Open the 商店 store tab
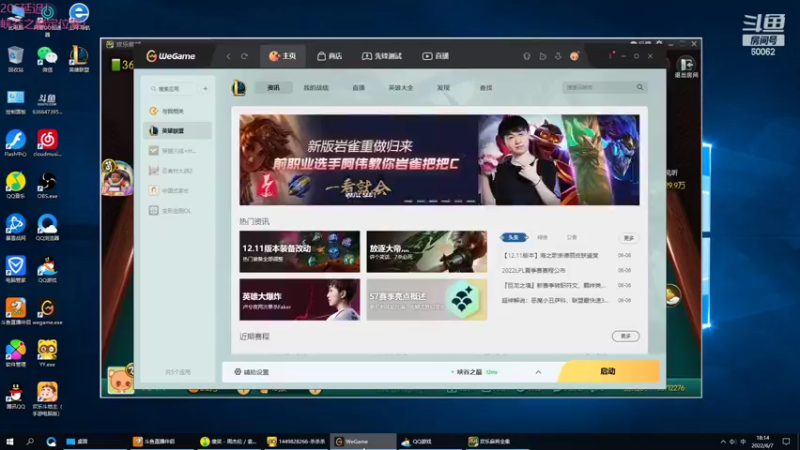Screen dimensions: 800x450 point(330,56)
